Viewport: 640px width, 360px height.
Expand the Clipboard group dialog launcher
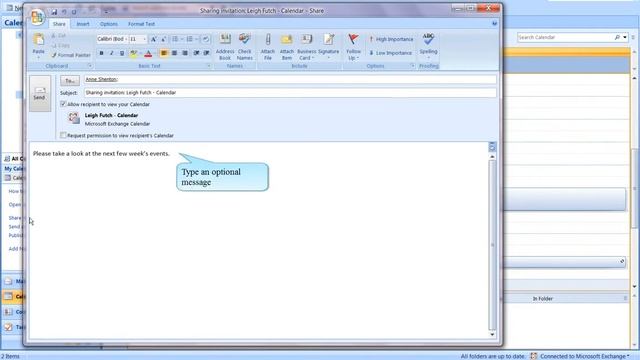point(90,66)
